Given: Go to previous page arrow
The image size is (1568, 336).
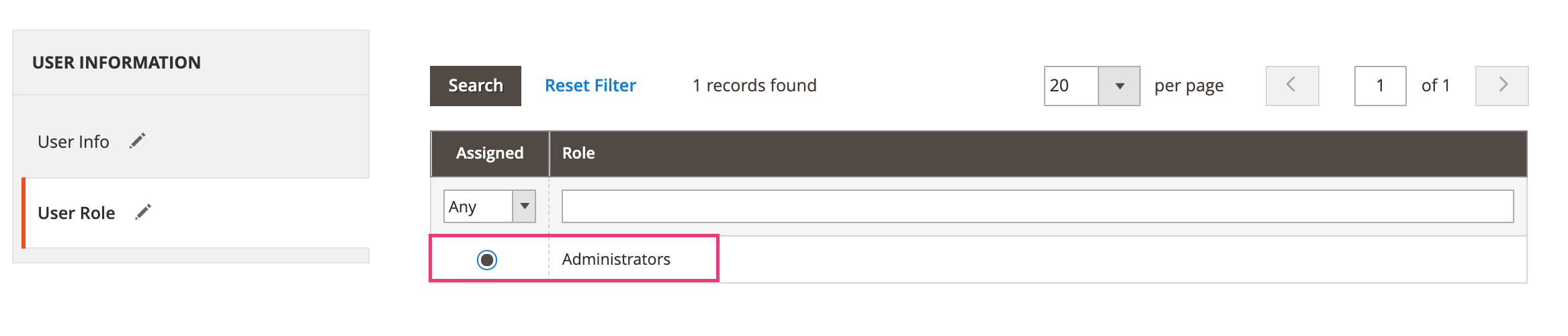Looking at the screenshot, I should click(x=1291, y=85).
